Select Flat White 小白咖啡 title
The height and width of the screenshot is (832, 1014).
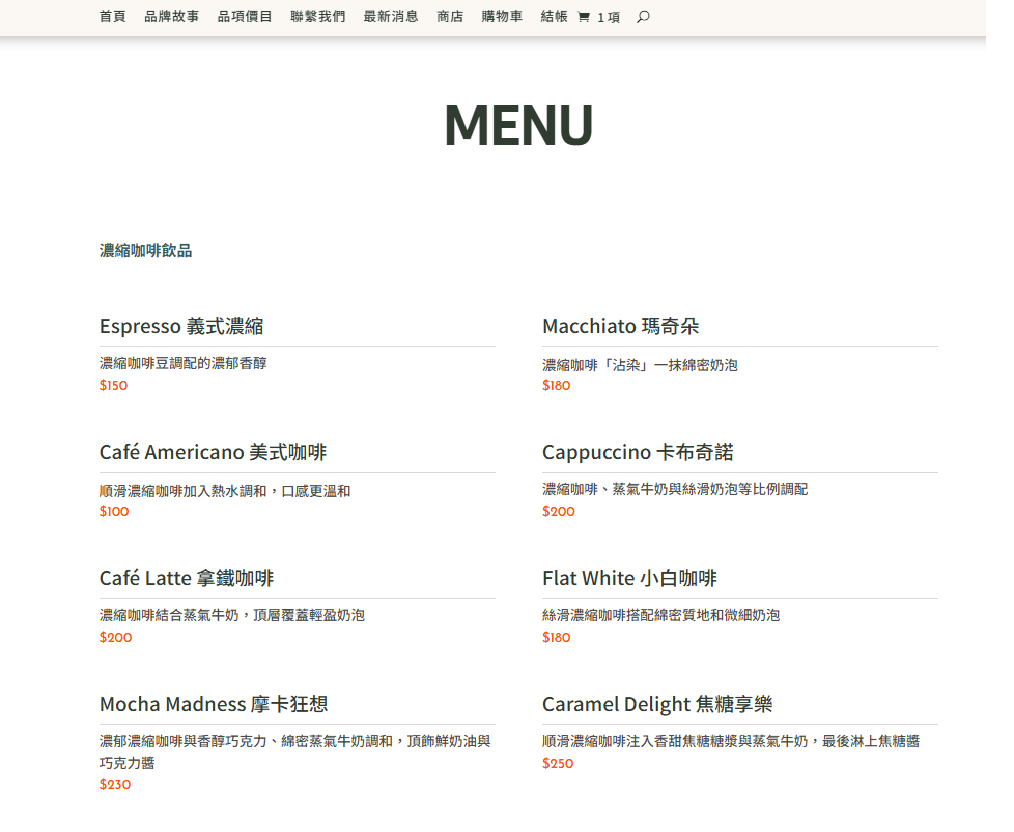click(629, 578)
